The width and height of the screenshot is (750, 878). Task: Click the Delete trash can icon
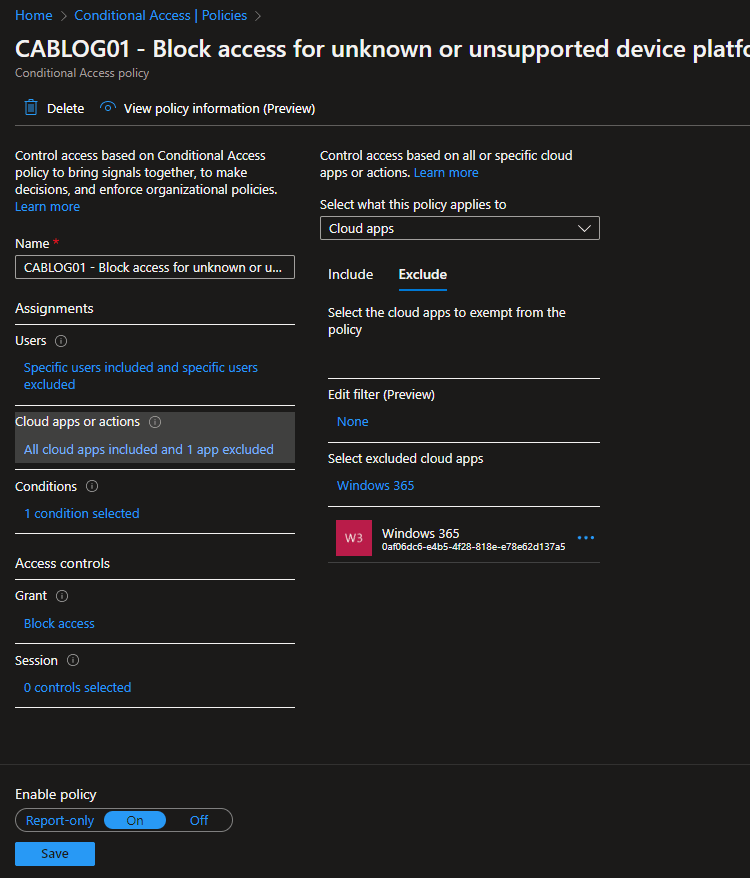click(31, 108)
